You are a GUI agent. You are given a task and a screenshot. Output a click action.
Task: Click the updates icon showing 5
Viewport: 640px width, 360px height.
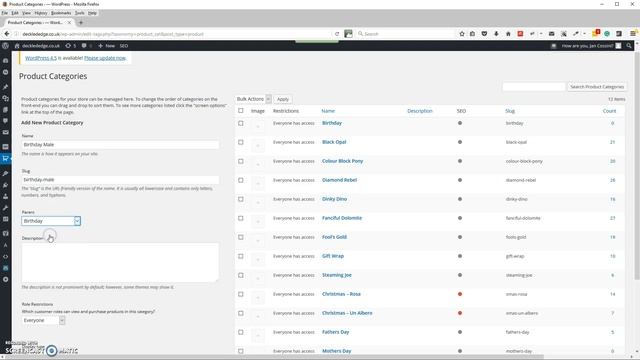point(71,46)
